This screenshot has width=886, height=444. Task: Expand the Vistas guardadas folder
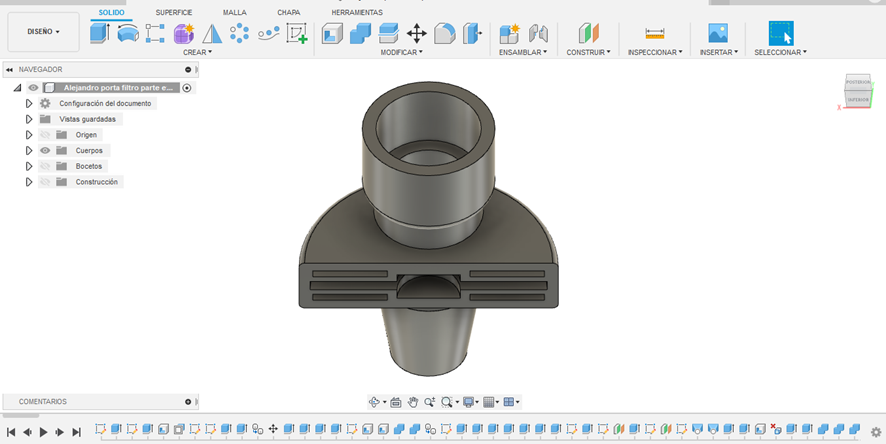(x=29, y=119)
